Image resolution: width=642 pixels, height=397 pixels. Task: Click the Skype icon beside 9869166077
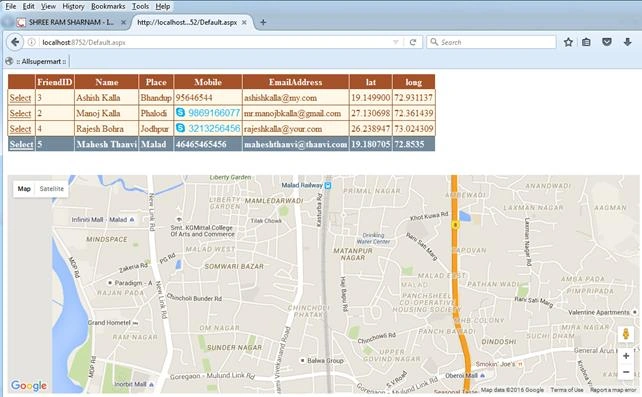(180, 112)
